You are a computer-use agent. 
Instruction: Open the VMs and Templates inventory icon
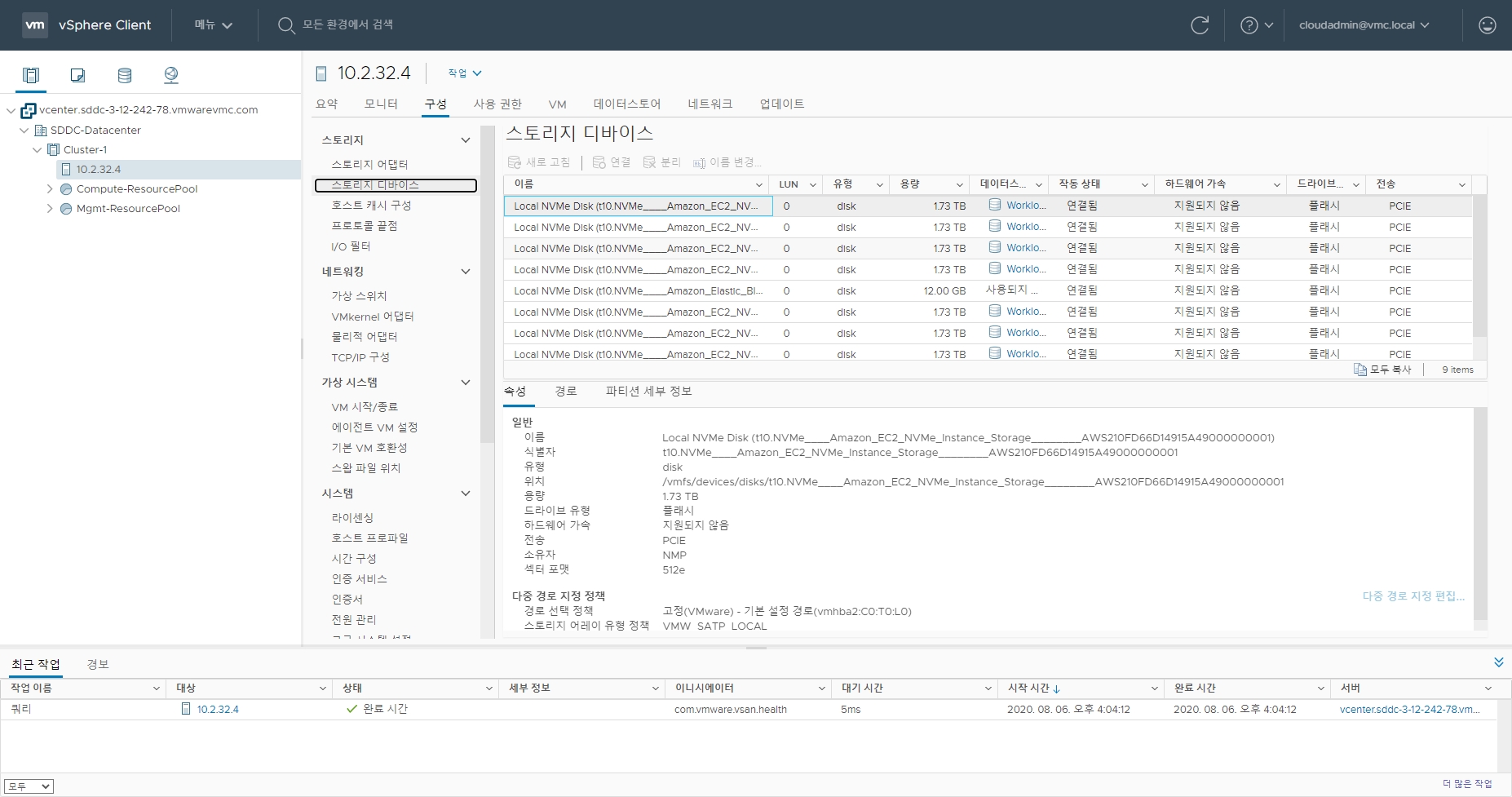[77, 75]
